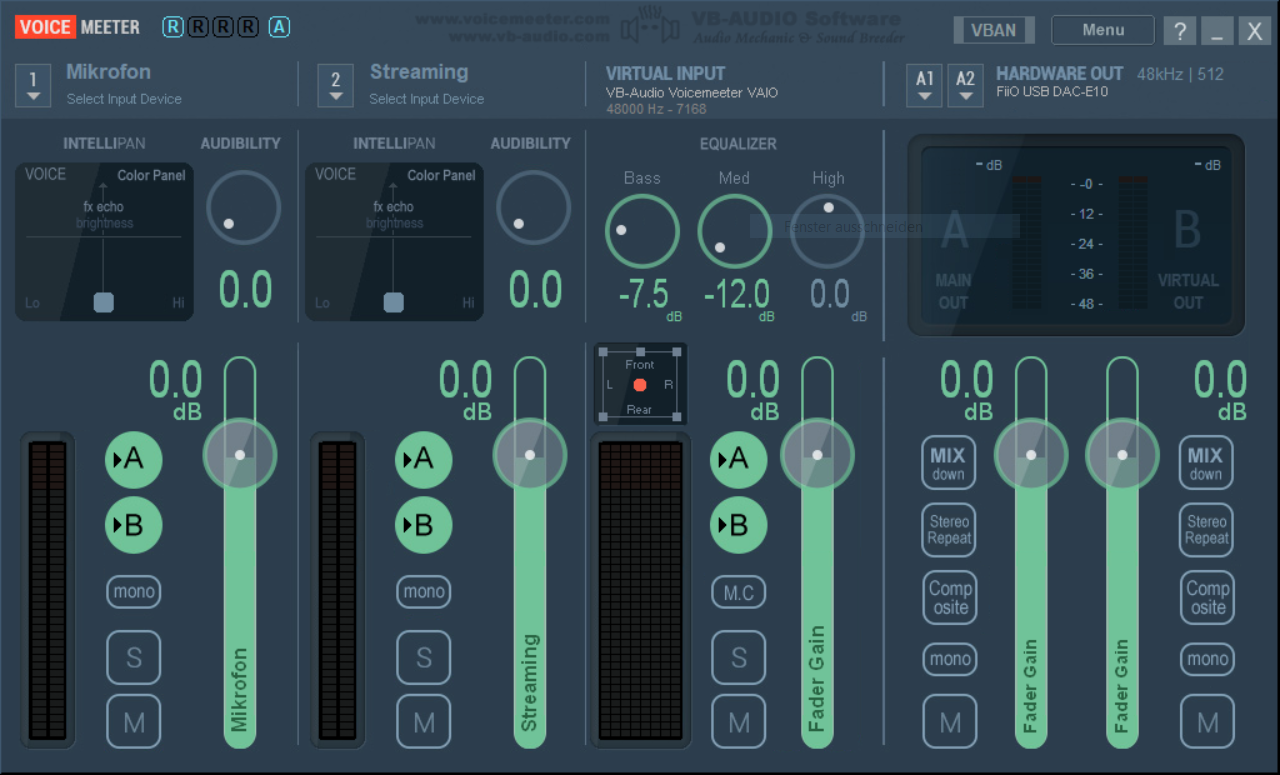
Task: Click Select Input Device under Streaming
Action: pyautogui.click(x=426, y=99)
